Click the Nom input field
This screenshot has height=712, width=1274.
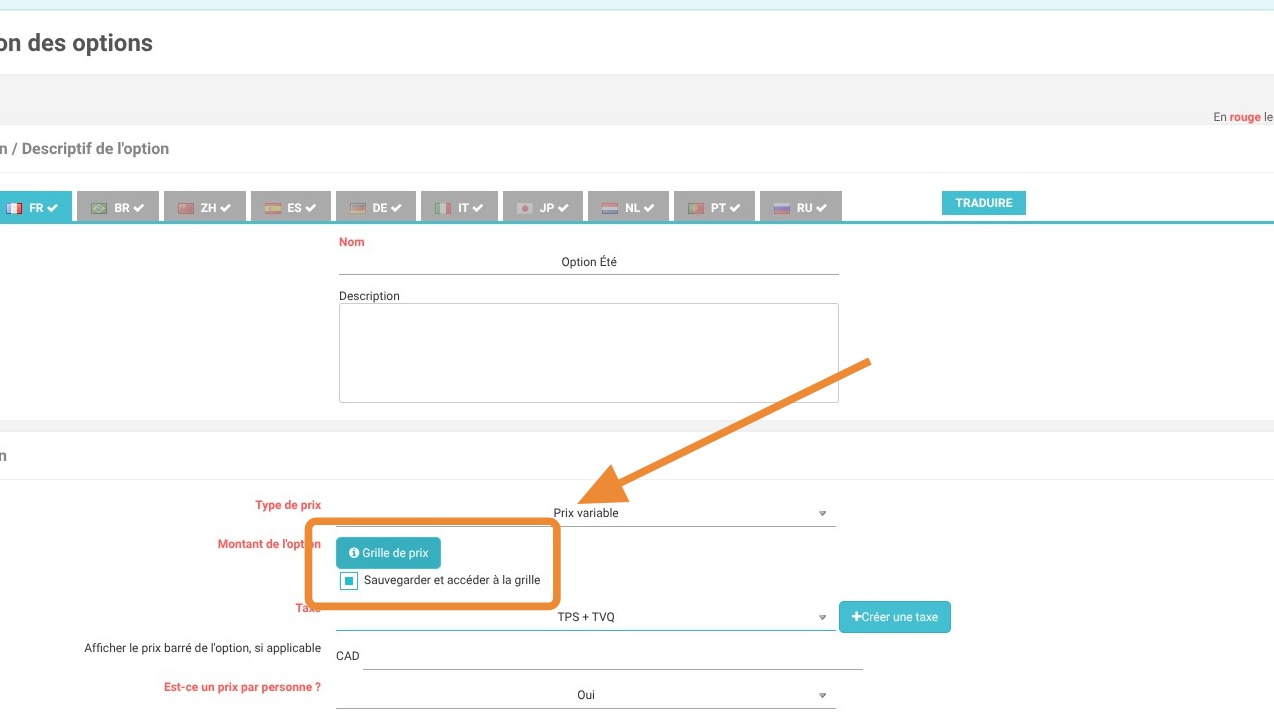589,262
